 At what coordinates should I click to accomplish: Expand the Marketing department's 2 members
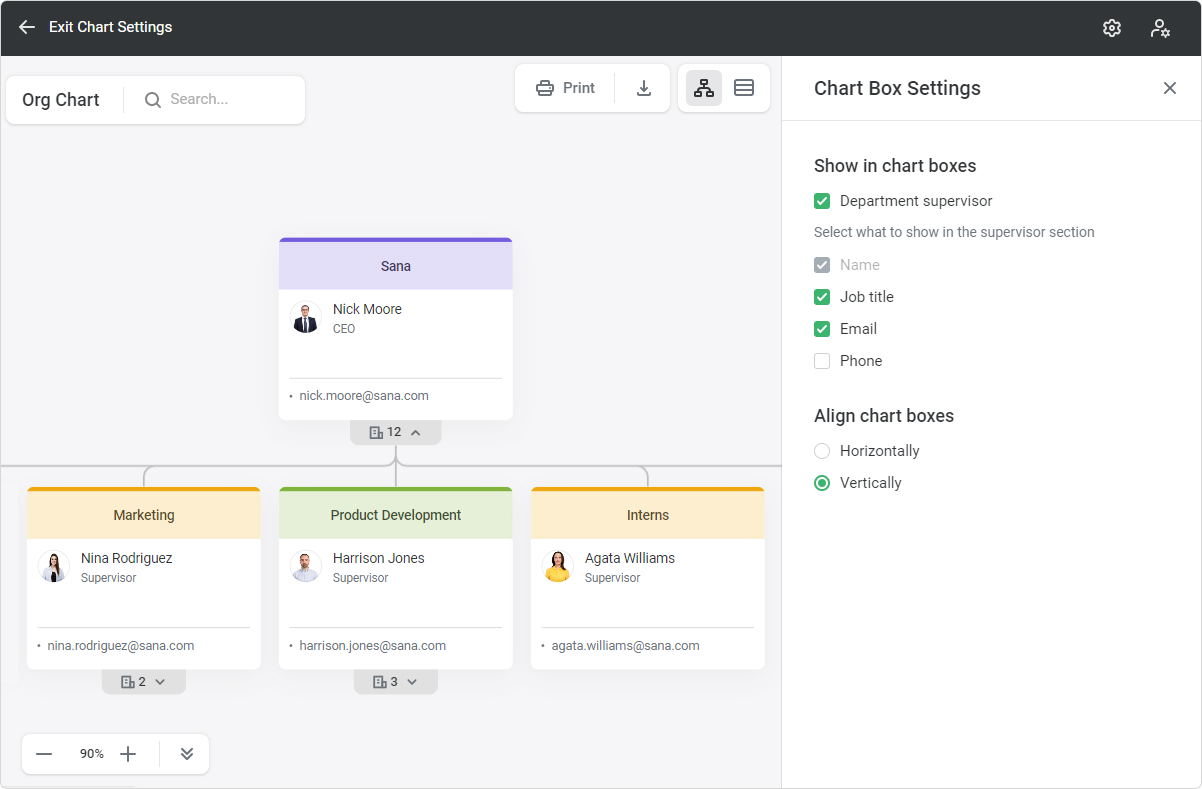click(143, 681)
